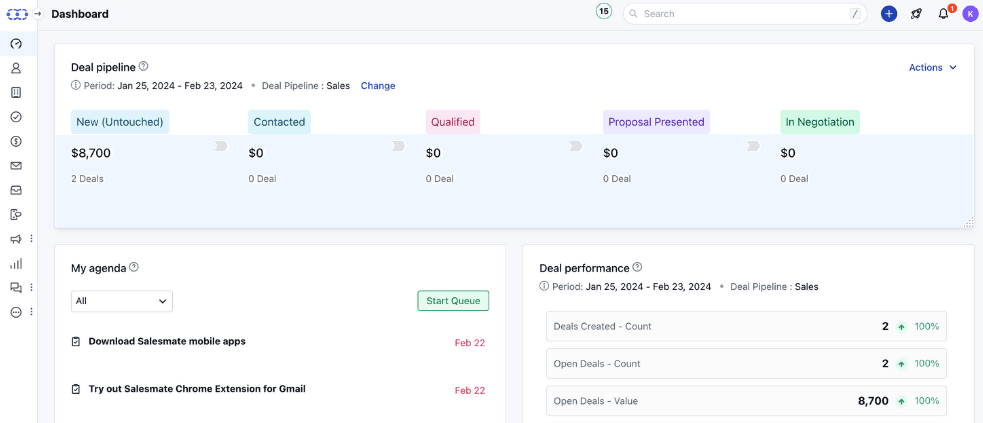
Task: Select the New (Untouched) pipeline stage
Action: coord(120,122)
